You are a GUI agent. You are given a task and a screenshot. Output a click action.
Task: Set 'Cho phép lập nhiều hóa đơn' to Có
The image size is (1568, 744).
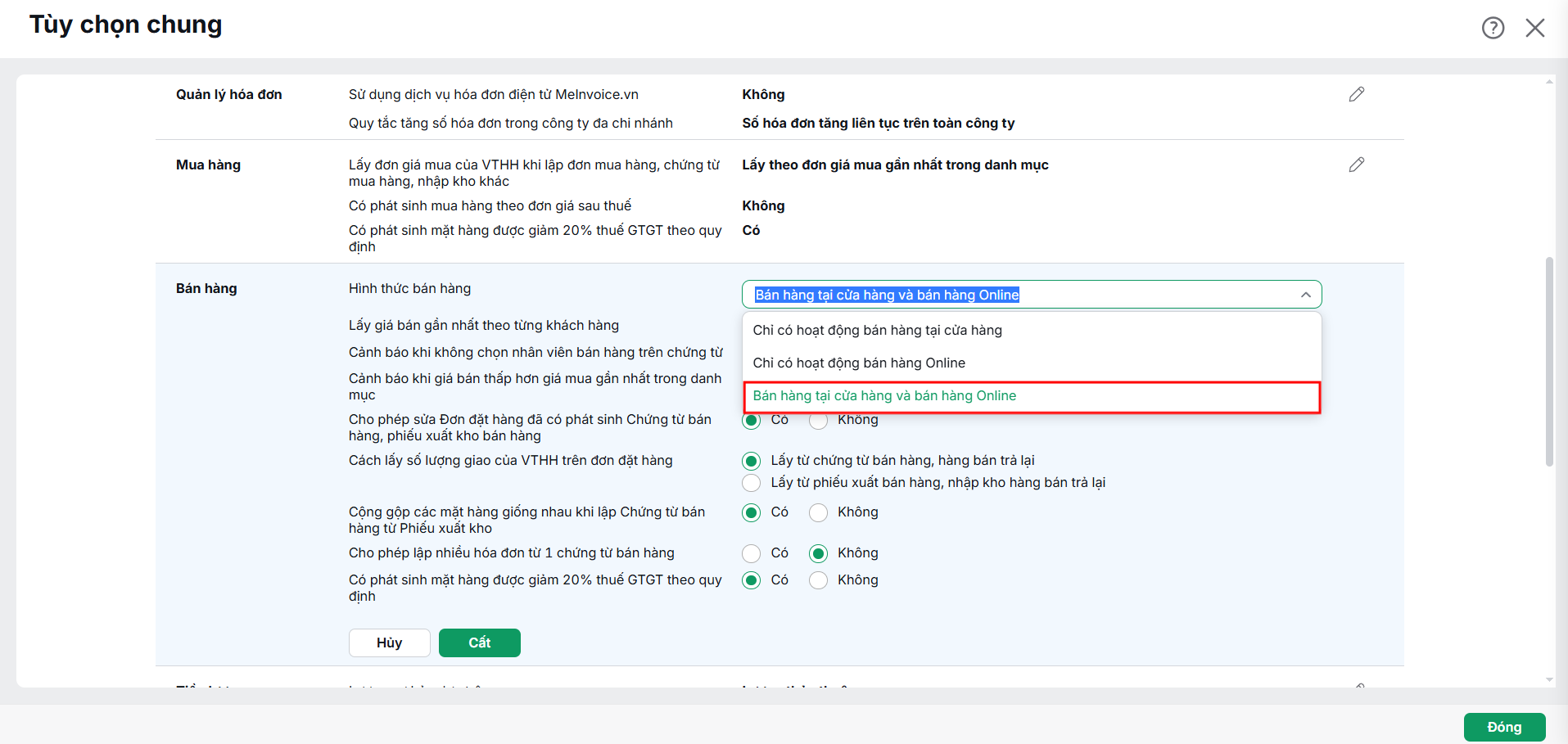(752, 553)
